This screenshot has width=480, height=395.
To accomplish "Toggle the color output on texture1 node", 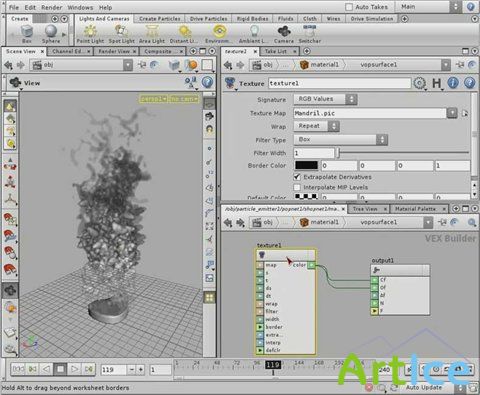I will click(x=311, y=265).
